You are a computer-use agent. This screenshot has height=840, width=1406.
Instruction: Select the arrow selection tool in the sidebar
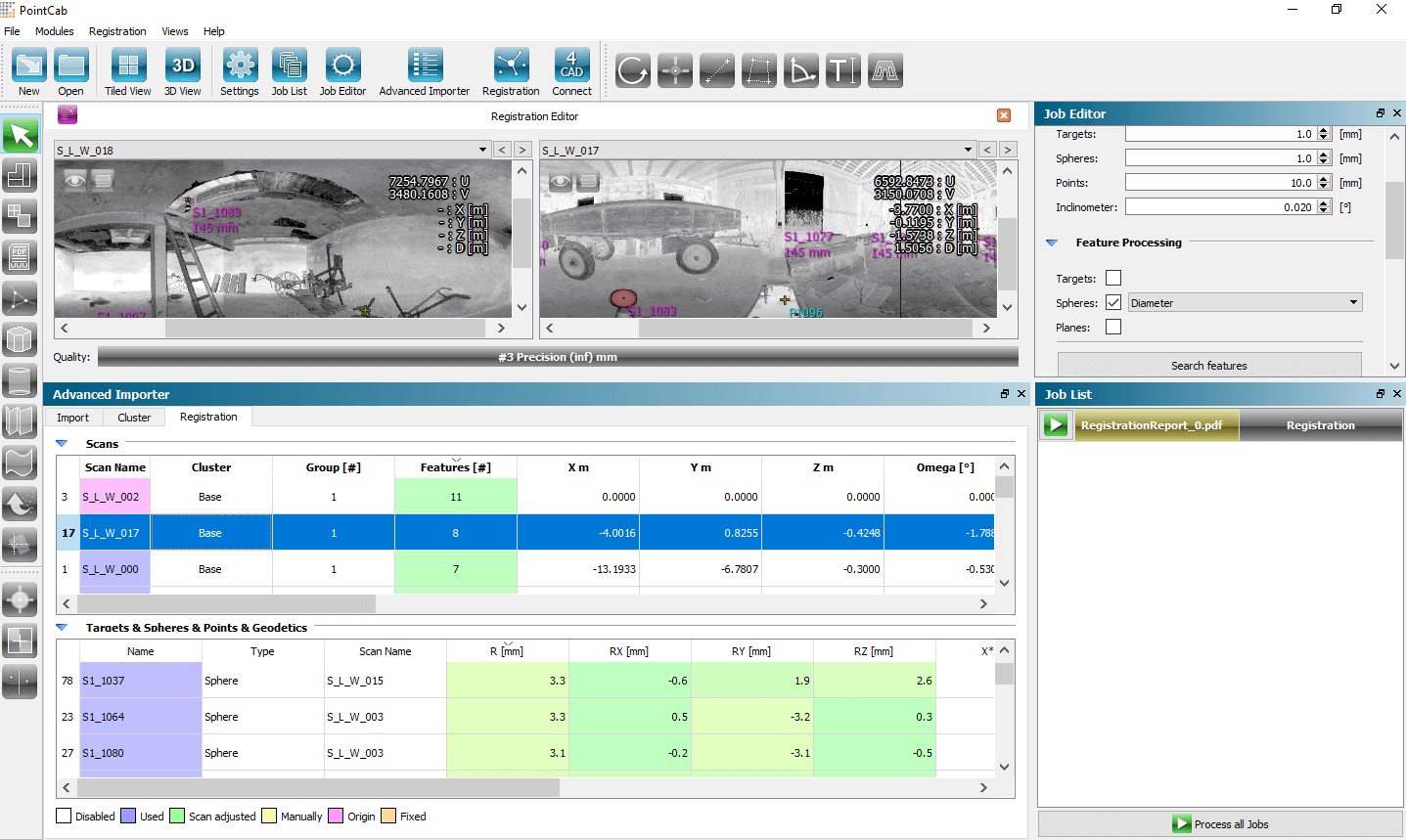point(21,135)
